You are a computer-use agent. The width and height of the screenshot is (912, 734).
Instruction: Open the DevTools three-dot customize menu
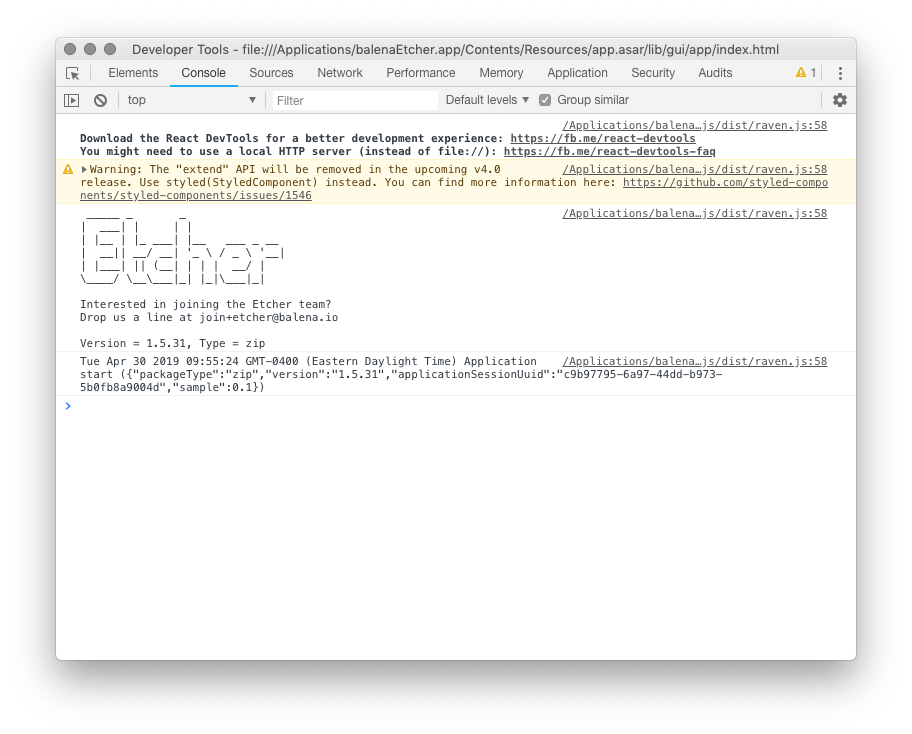(840, 73)
